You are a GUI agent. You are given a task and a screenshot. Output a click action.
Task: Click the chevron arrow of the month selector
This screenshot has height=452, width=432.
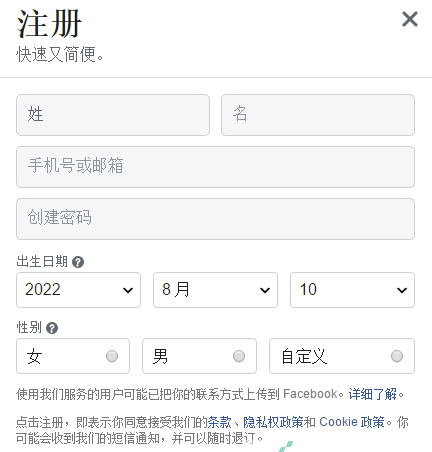[x=265, y=290]
